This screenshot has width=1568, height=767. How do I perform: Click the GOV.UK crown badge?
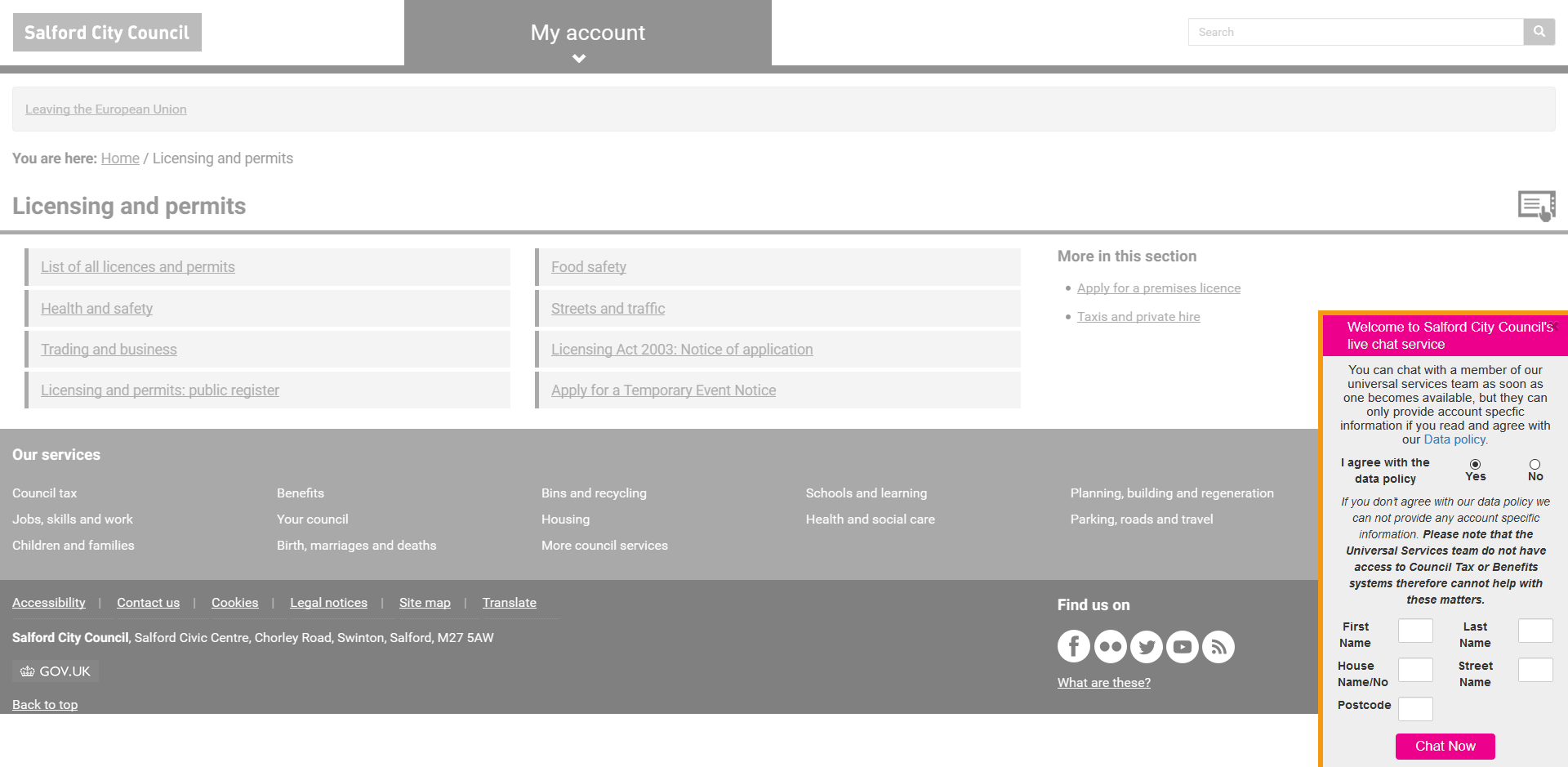click(56, 671)
